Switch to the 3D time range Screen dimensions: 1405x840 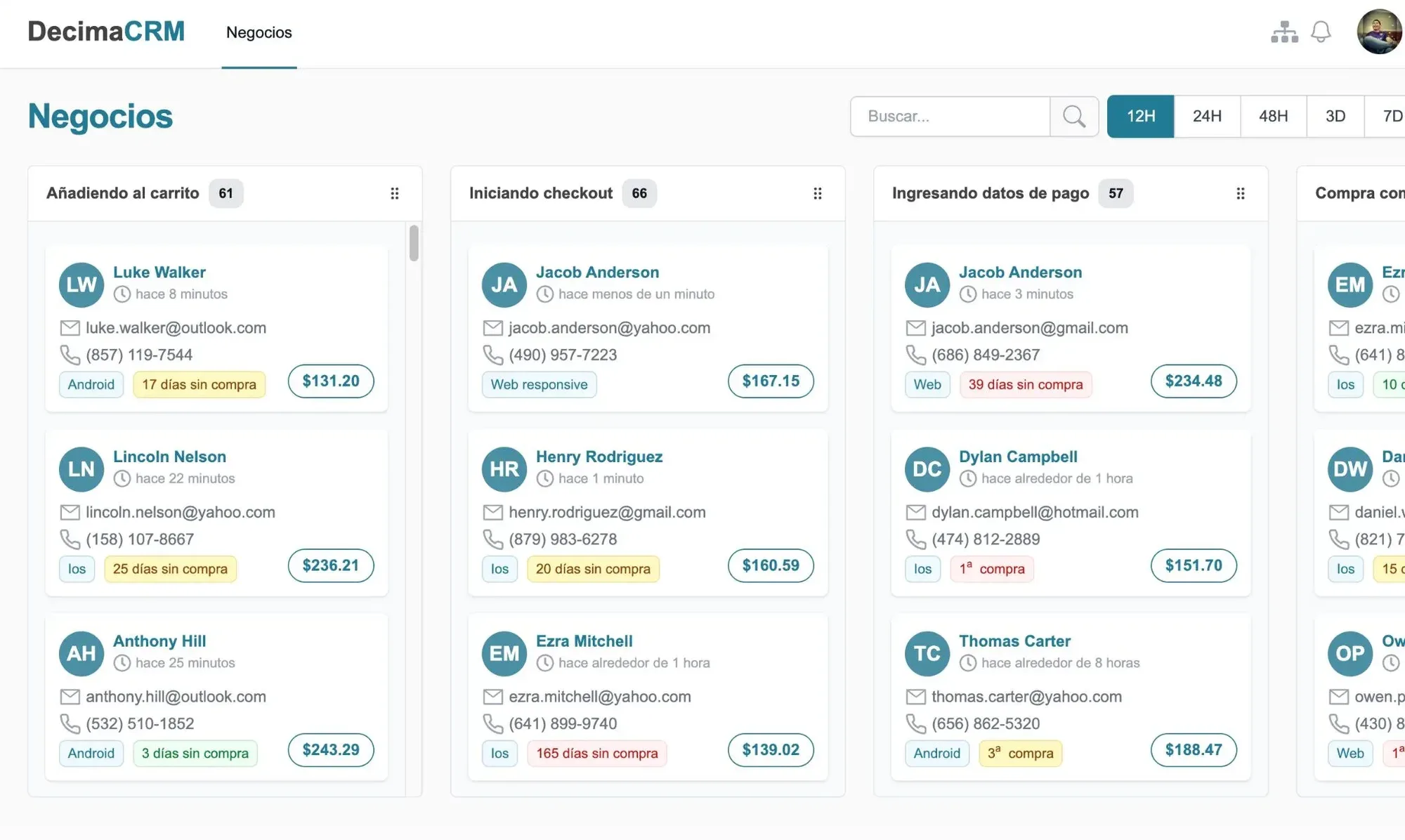(1335, 116)
